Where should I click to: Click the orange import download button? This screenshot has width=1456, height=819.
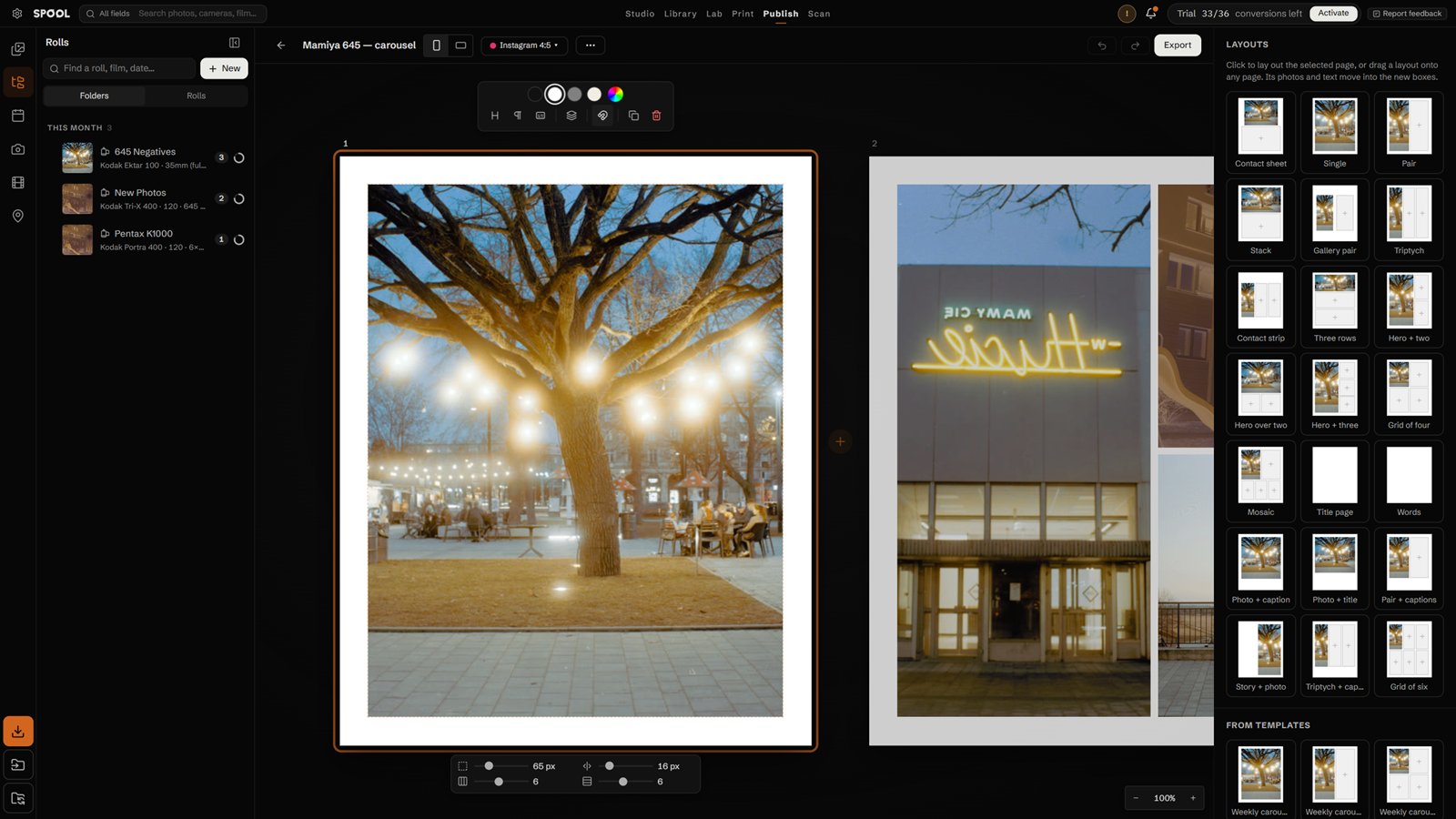(x=18, y=731)
